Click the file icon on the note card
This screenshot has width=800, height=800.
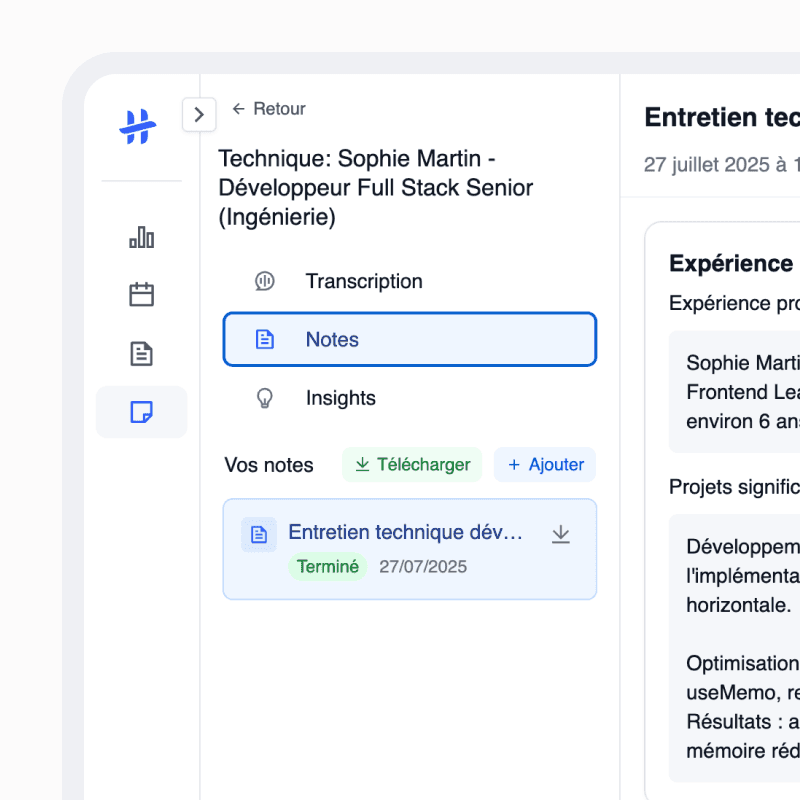(259, 534)
